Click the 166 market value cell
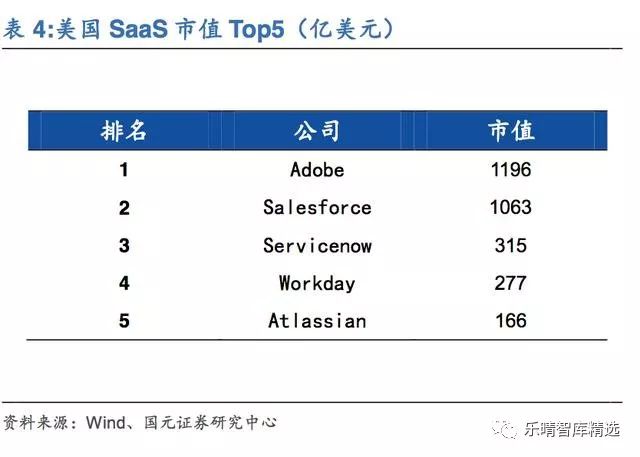The width and height of the screenshot is (640, 457). (x=511, y=321)
